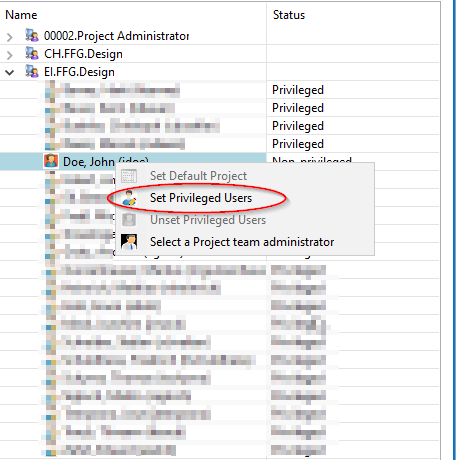Click the Doe, John user avatar icon

click(x=51, y=161)
